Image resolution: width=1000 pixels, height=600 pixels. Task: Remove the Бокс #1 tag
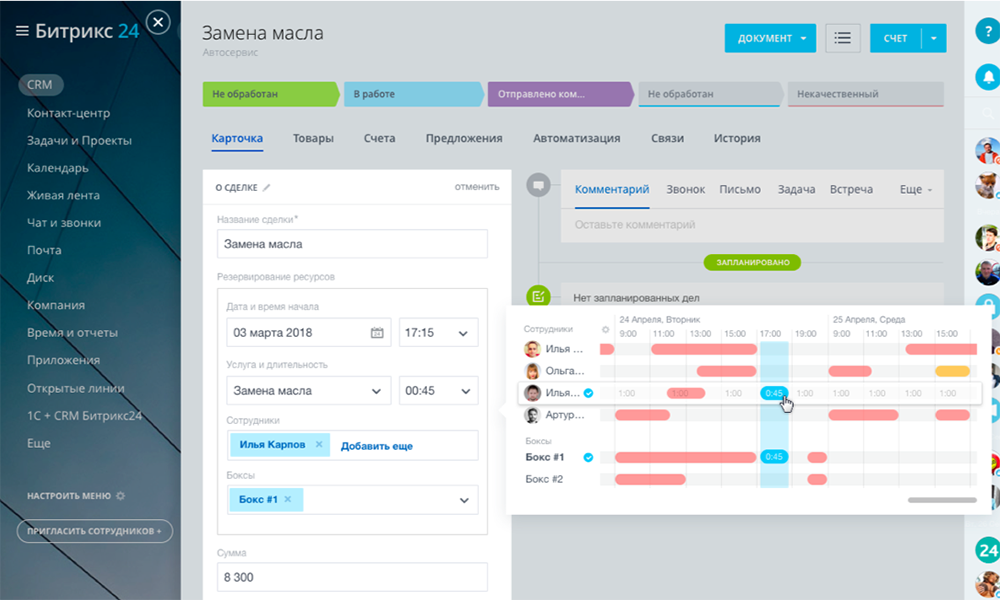pyautogui.click(x=288, y=499)
